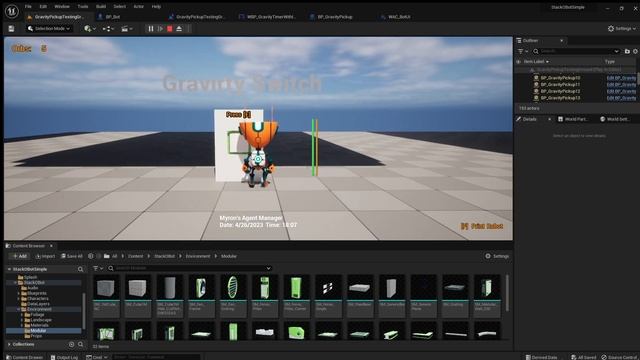
Task: Toggle visibility column eye in Outliner header
Action: click(x=519, y=62)
